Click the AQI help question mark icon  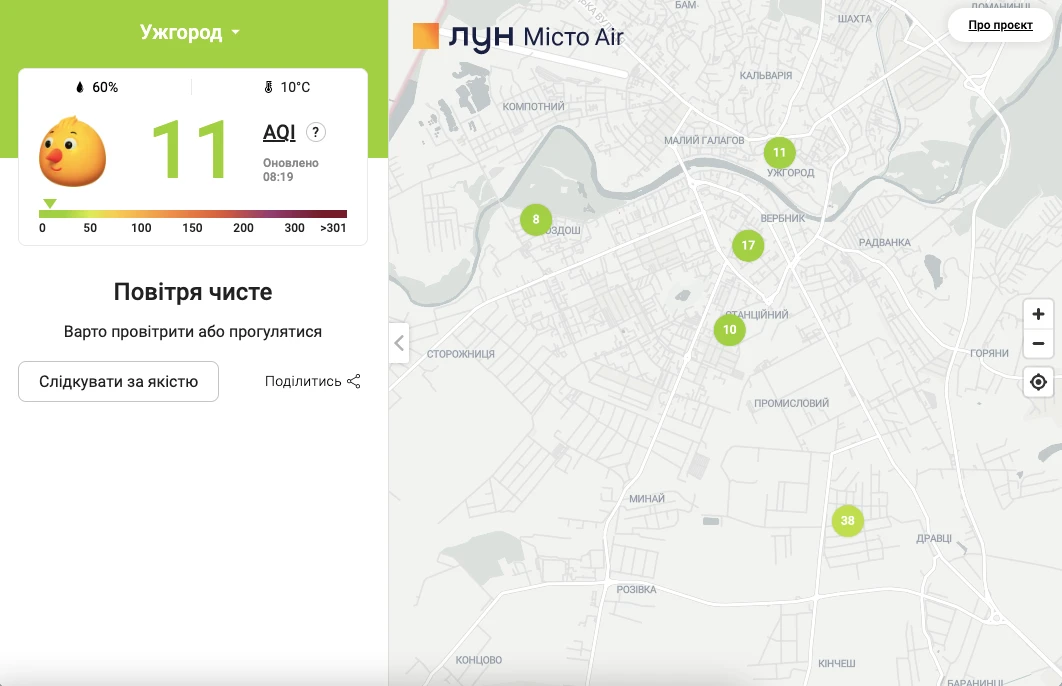[x=316, y=132]
